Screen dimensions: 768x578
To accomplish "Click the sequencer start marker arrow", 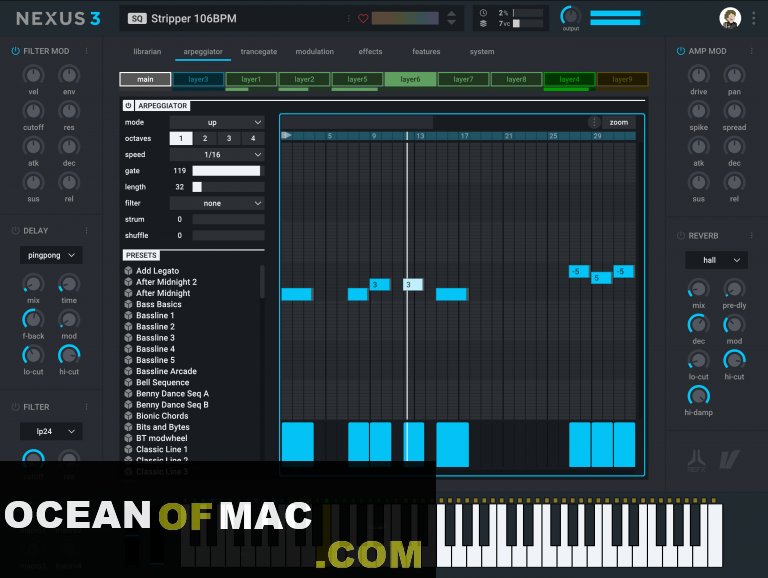I will point(287,135).
